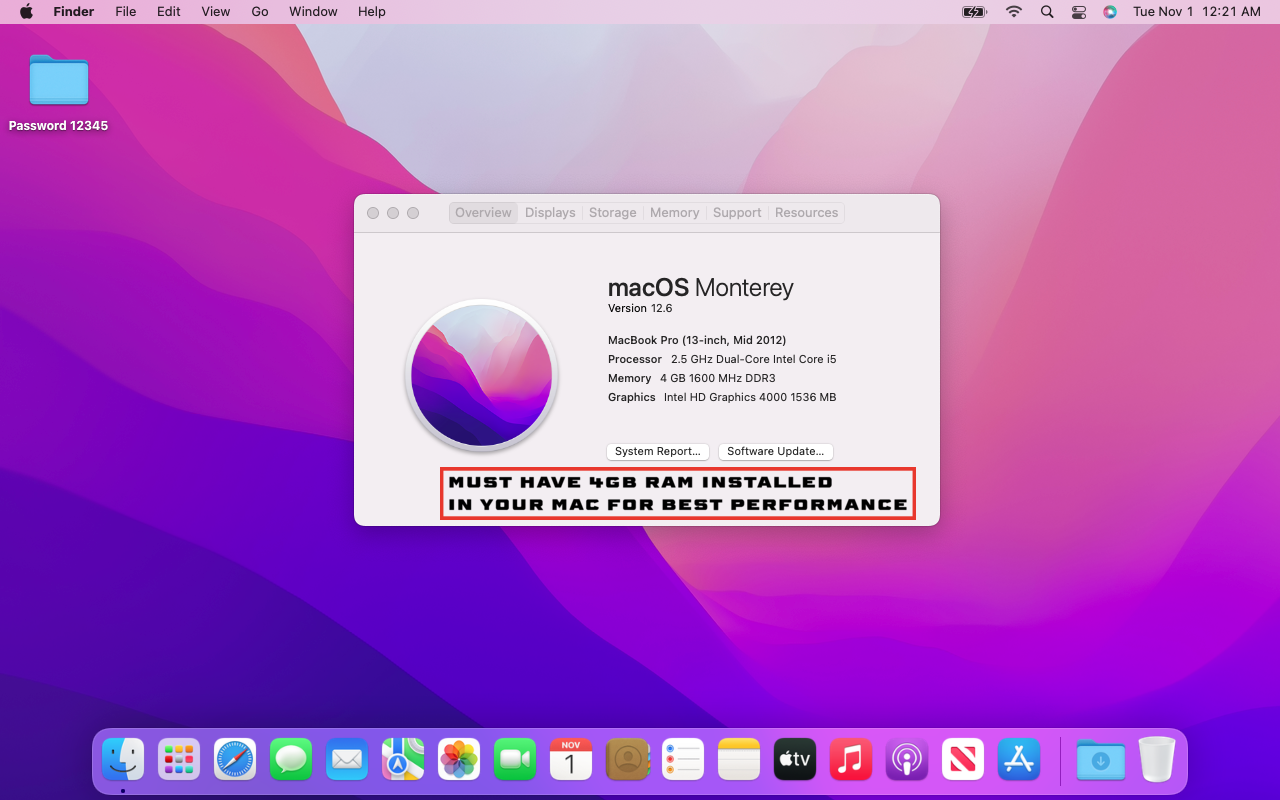This screenshot has width=1280, height=800.
Task: Open the Finder menu
Action: (74, 12)
